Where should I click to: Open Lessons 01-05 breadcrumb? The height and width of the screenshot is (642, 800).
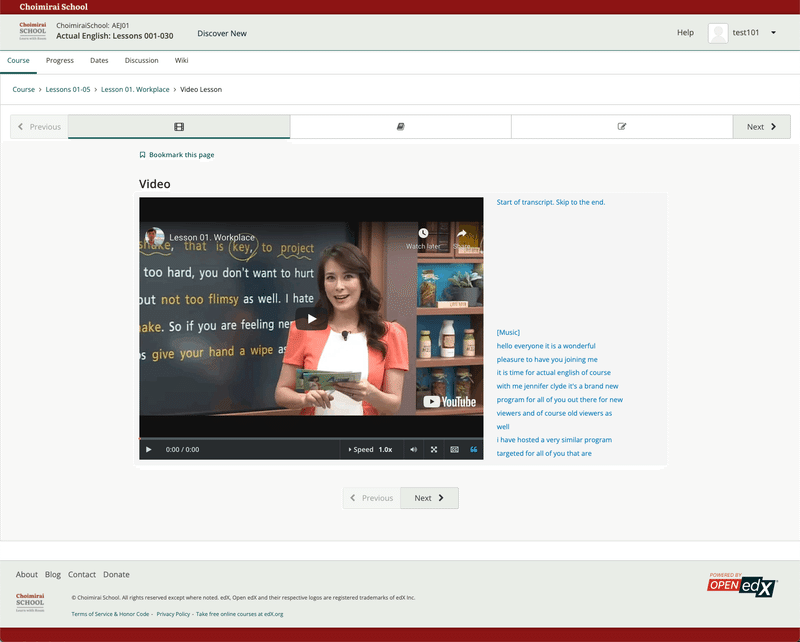[x=68, y=89]
